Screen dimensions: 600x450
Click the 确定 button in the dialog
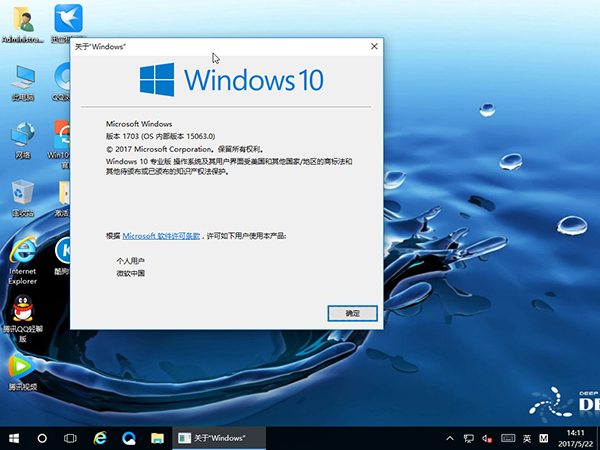pyautogui.click(x=352, y=313)
